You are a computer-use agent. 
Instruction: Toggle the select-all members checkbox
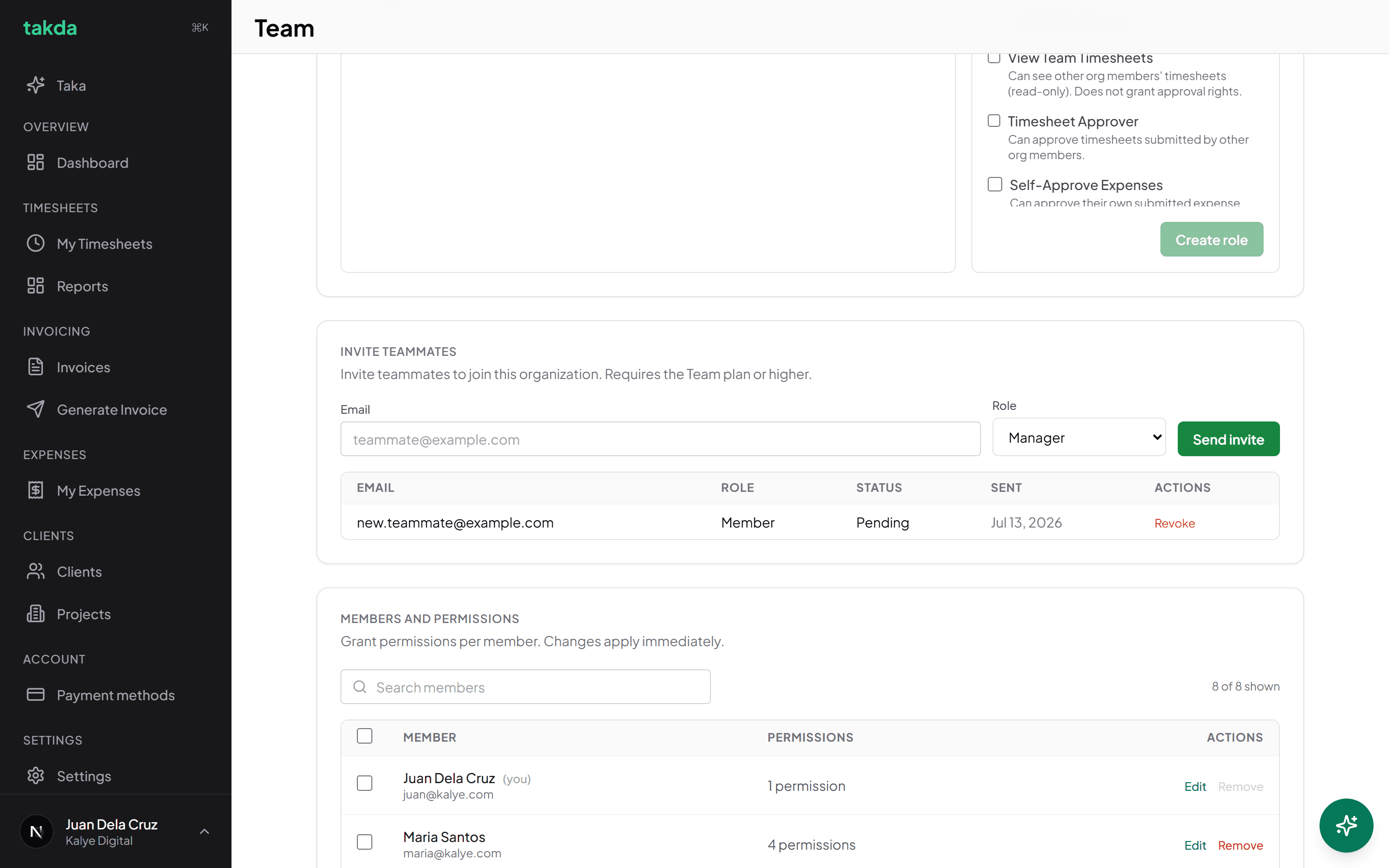tap(365, 736)
